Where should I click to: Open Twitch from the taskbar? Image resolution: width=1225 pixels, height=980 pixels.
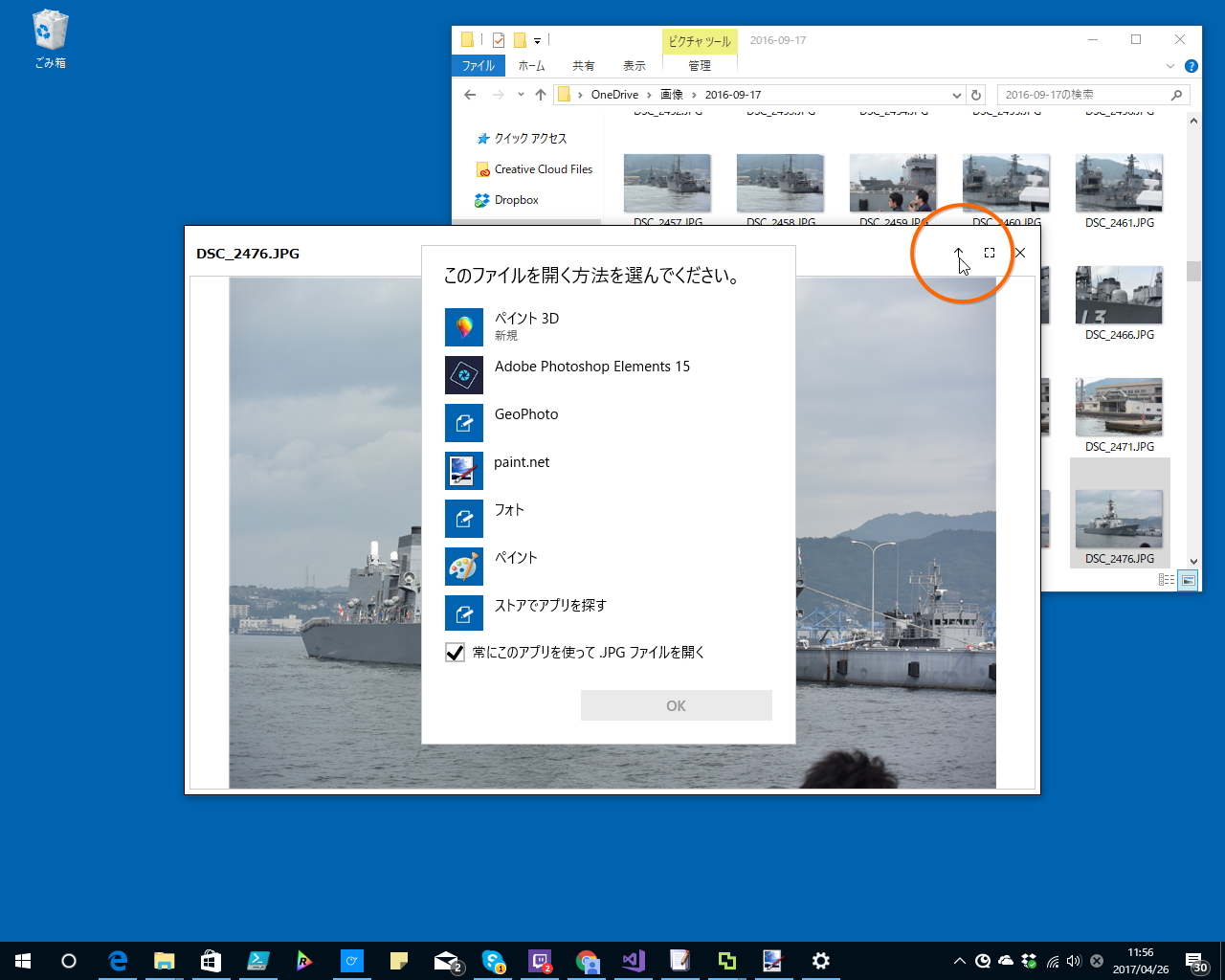540,961
